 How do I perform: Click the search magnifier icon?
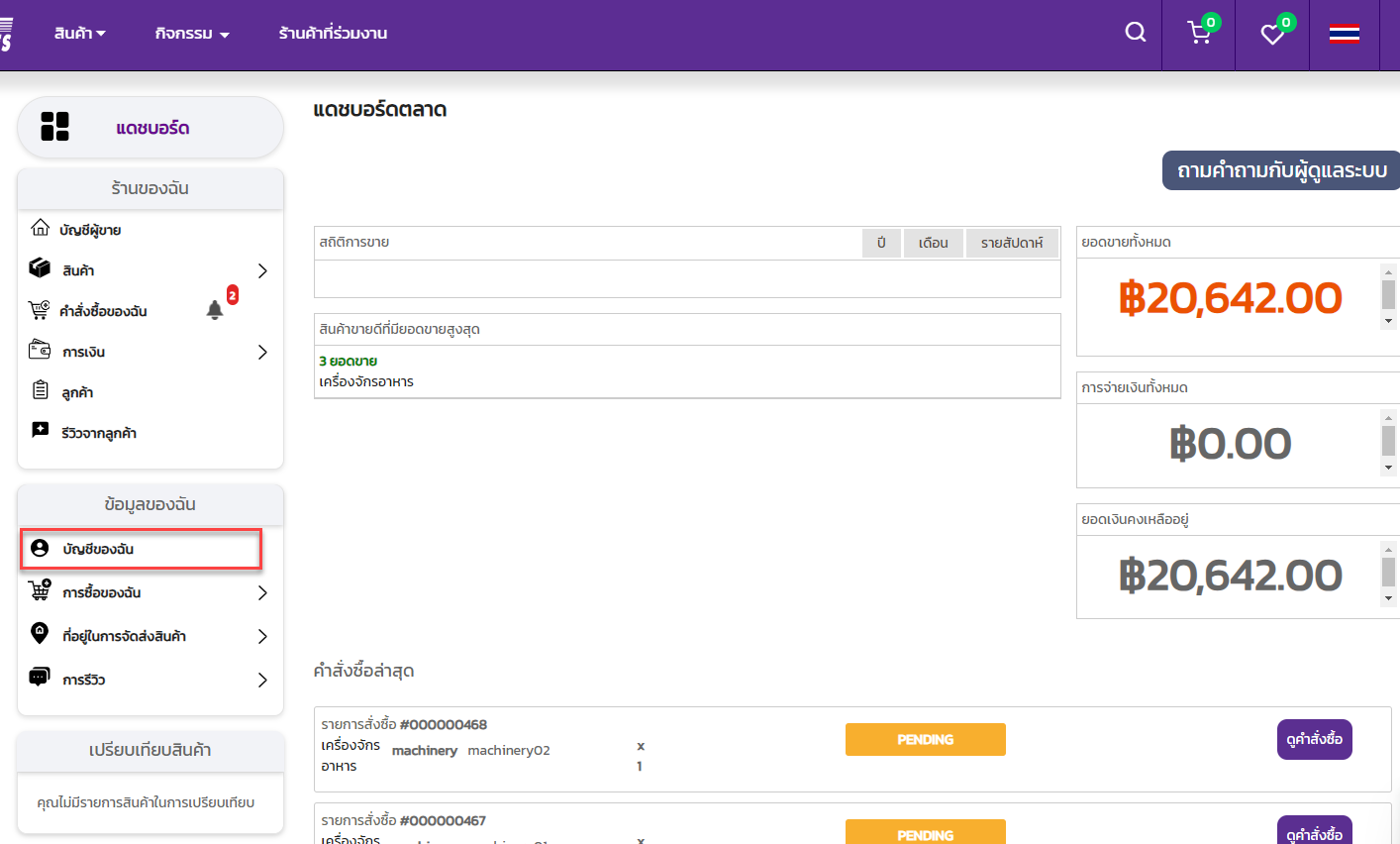(1136, 33)
